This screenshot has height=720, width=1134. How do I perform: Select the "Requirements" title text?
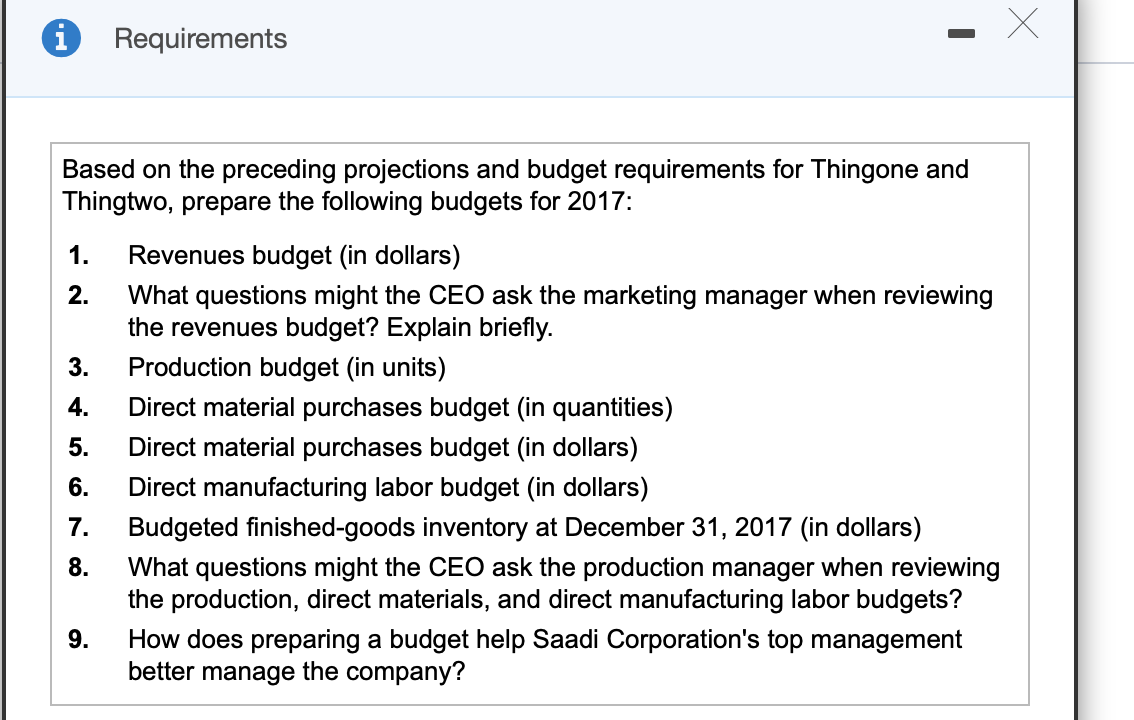tap(200, 38)
